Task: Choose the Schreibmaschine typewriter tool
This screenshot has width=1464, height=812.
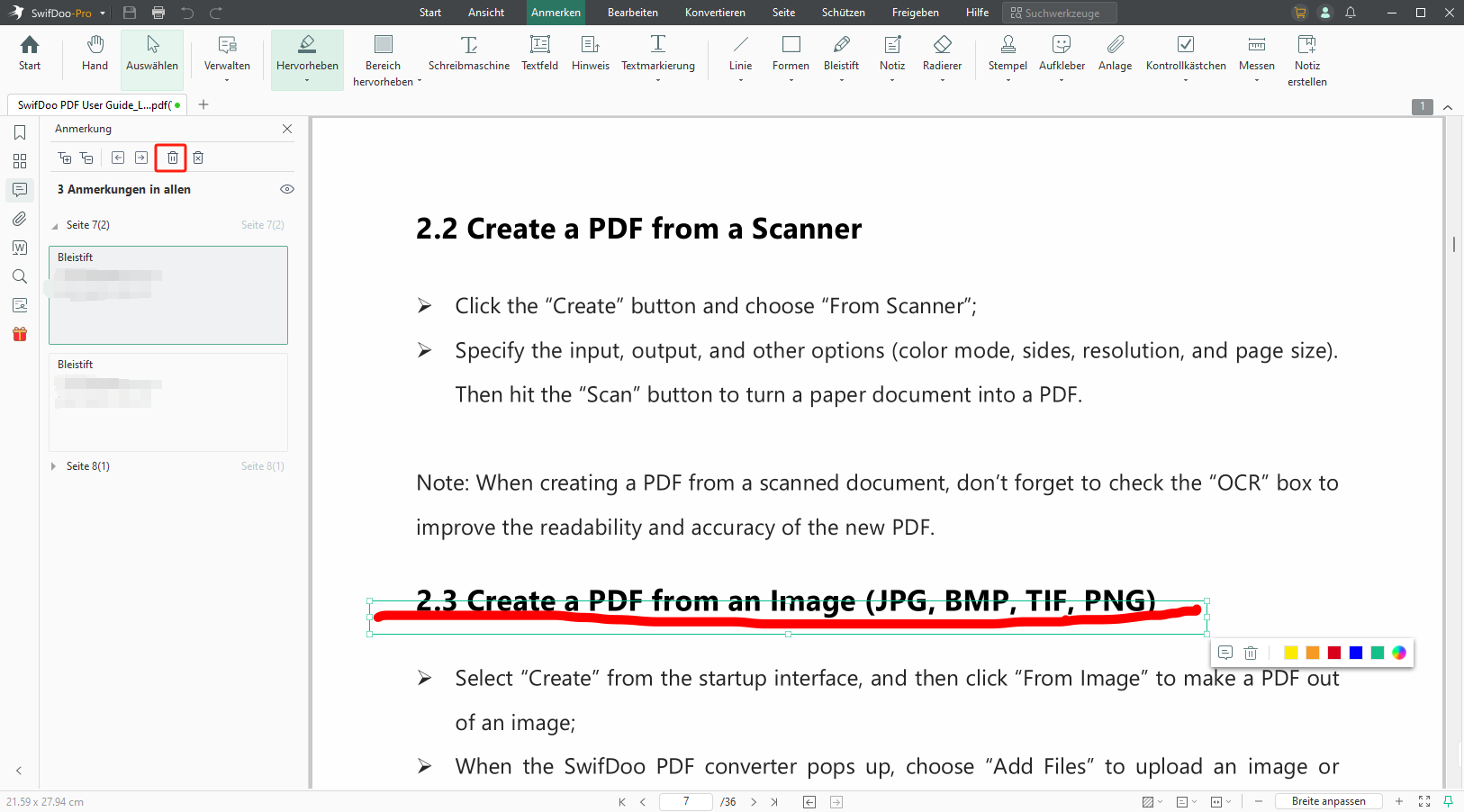Action: point(469,54)
